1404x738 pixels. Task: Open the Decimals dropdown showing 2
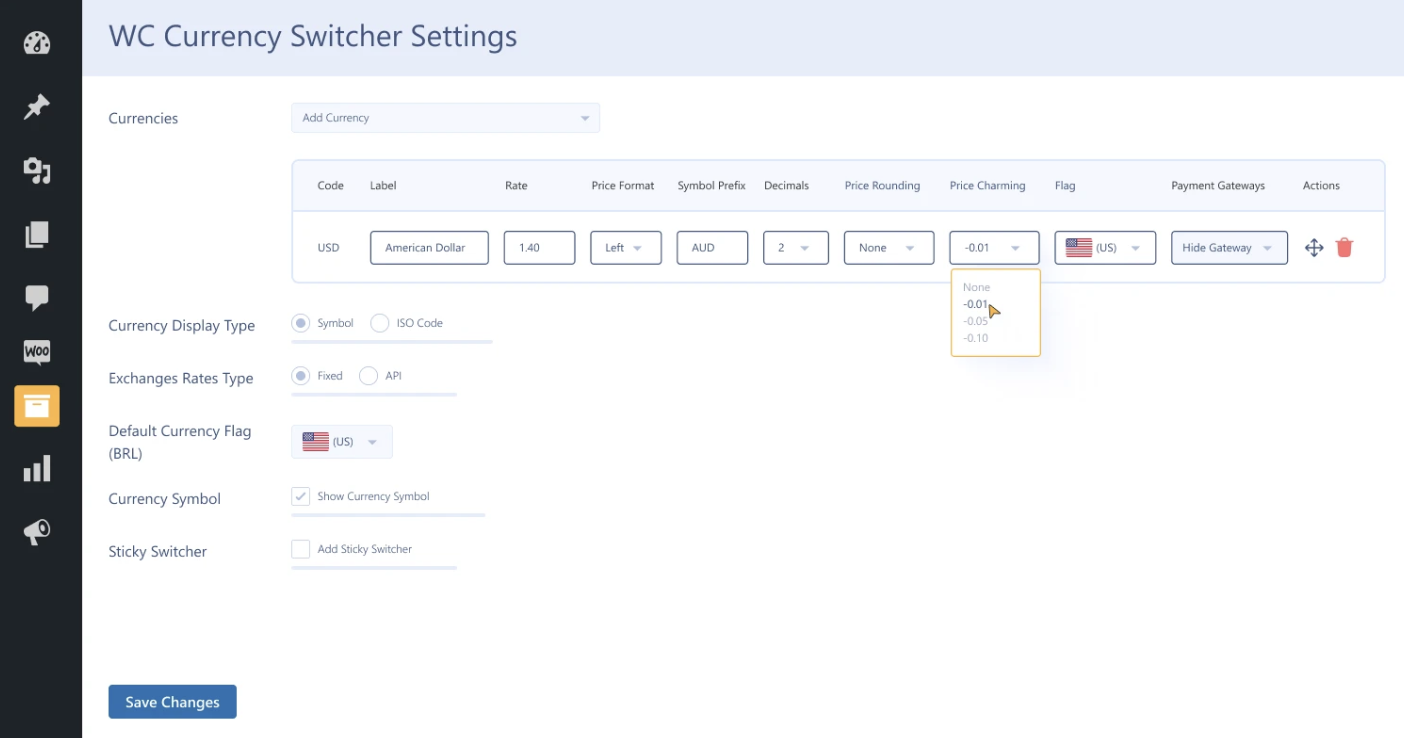796,248
